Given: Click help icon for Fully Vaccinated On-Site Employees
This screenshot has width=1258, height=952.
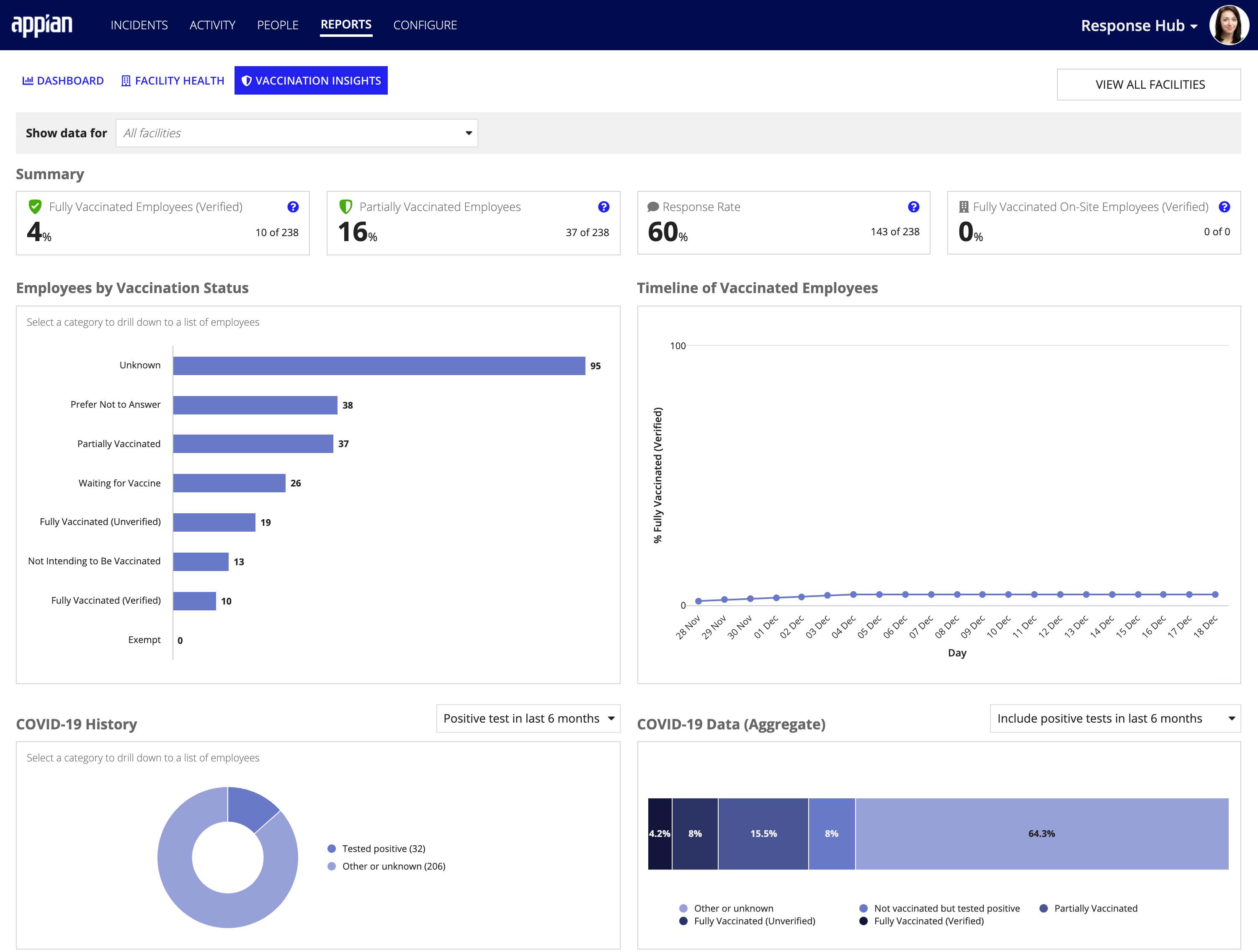Looking at the screenshot, I should point(1224,207).
